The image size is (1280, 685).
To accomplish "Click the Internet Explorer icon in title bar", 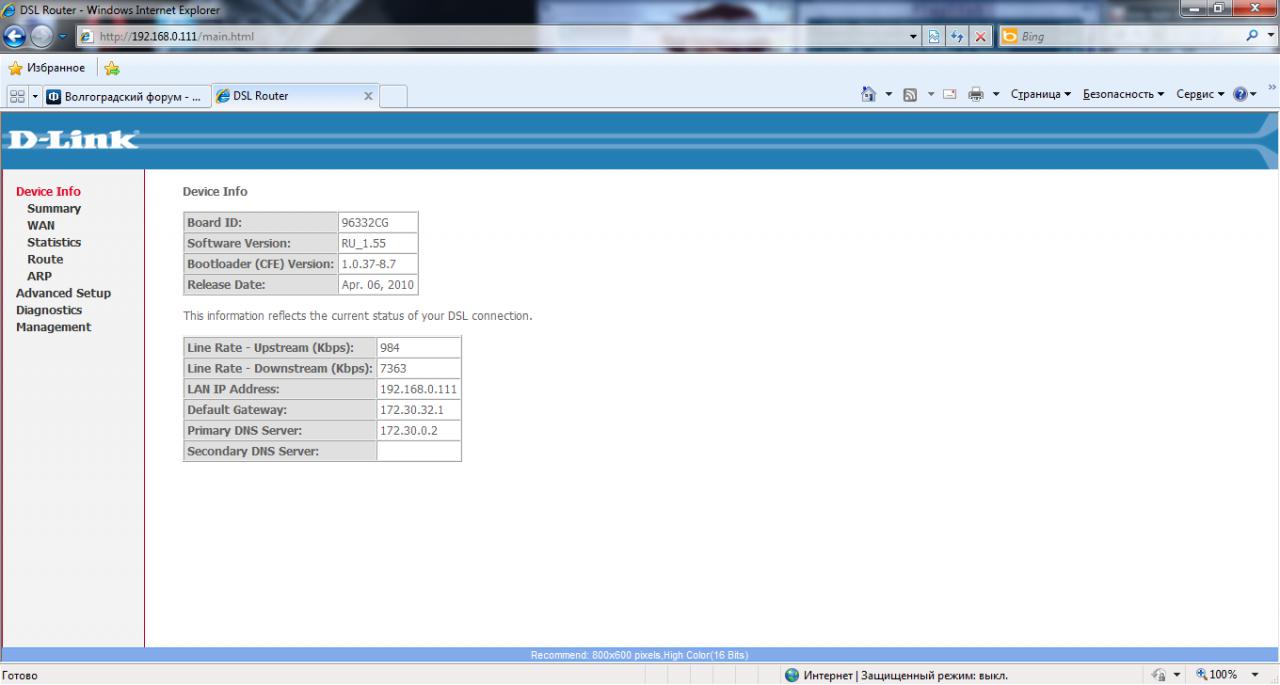I will pyautogui.click(x=9, y=10).
